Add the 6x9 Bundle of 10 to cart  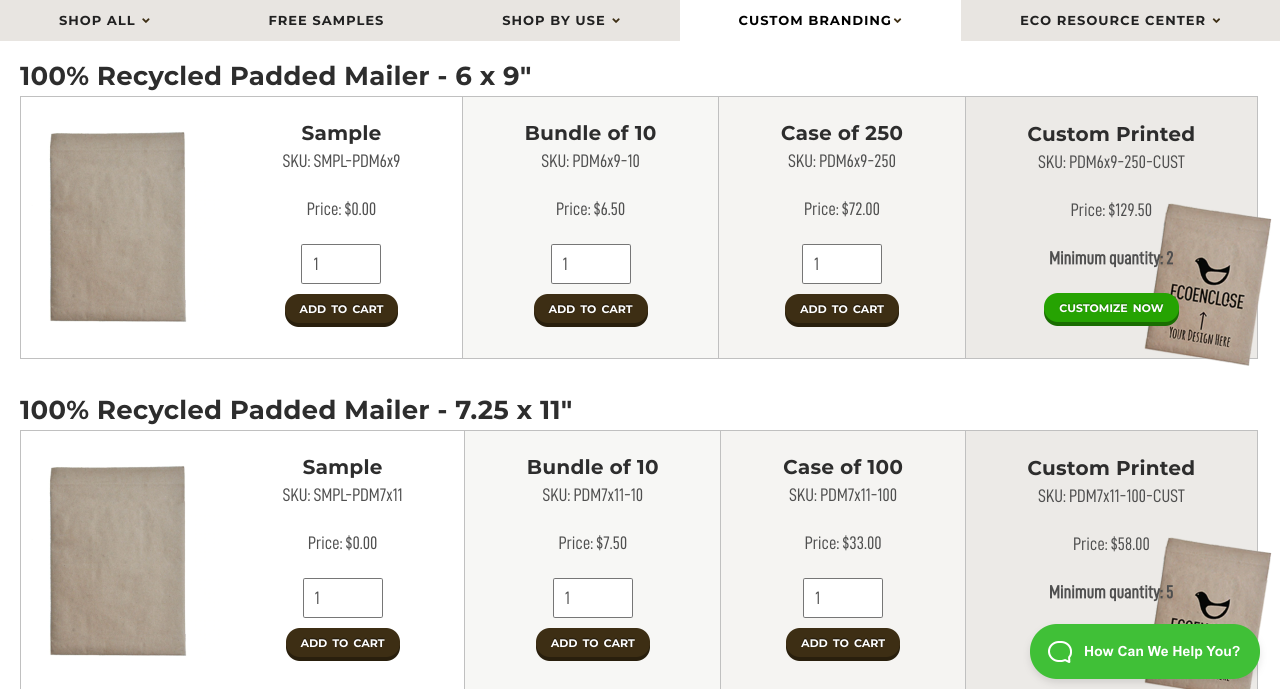pyautogui.click(x=590, y=310)
